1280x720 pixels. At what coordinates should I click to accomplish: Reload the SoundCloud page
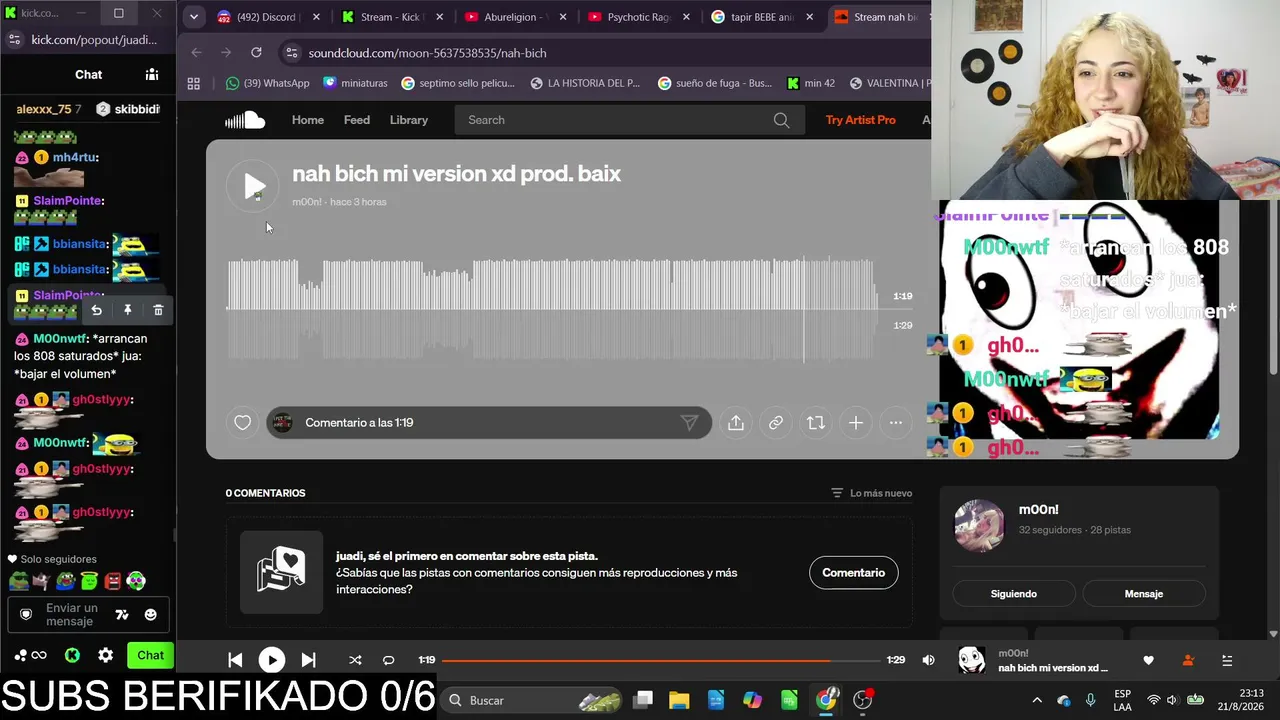(x=256, y=53)
